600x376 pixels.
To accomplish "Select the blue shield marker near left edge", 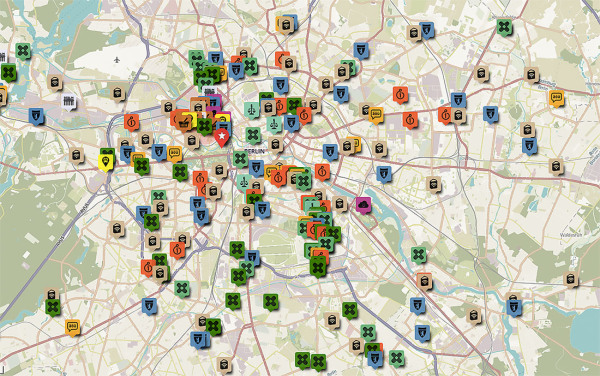I will [36, 117].
